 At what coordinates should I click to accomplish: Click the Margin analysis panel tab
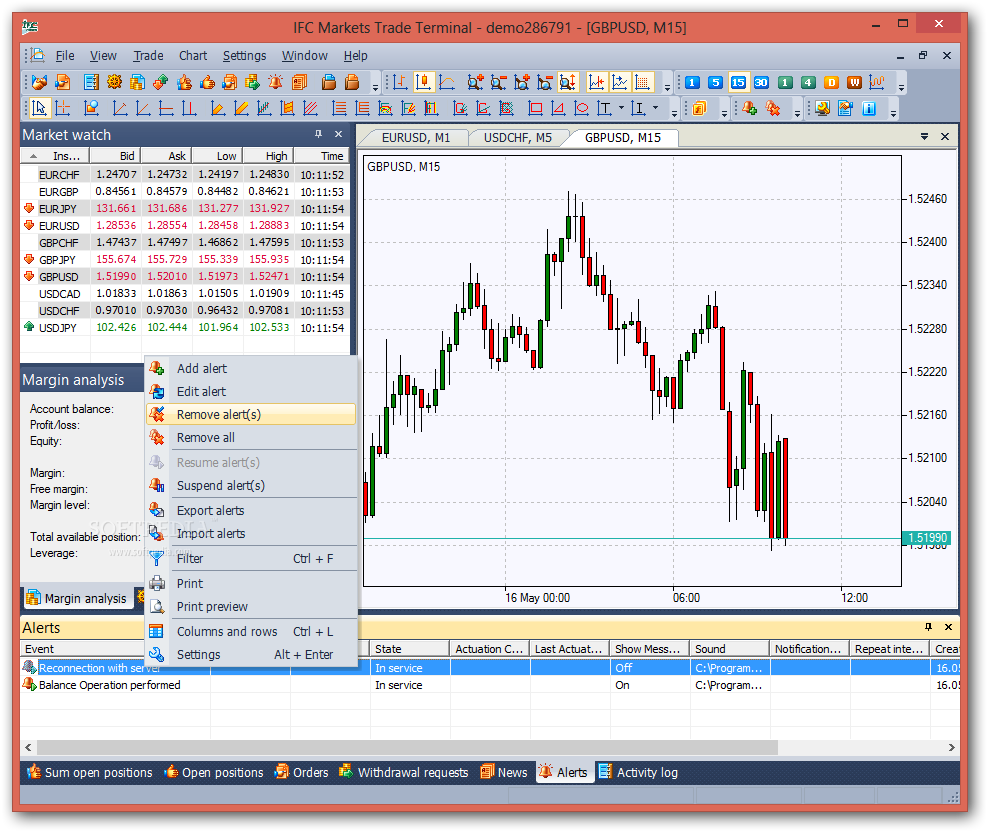[x=76, y=598]
